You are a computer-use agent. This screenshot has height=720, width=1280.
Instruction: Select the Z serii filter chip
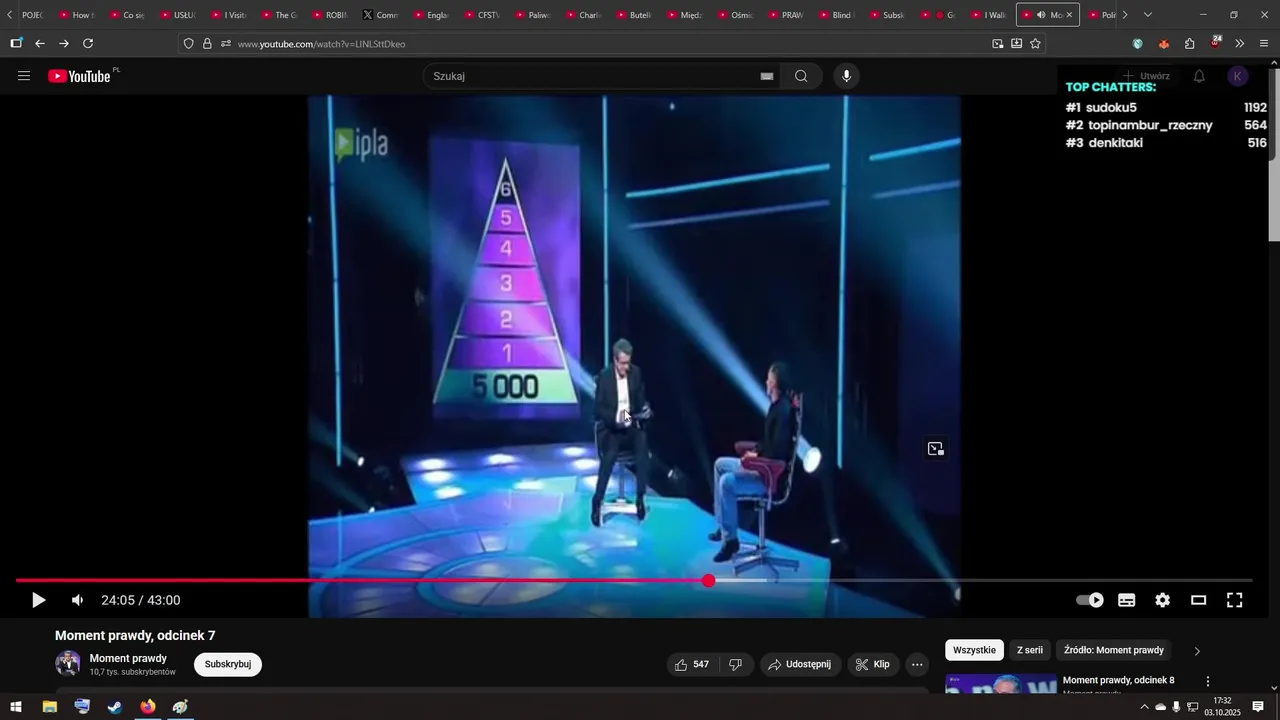click(x=1030, y=650)
